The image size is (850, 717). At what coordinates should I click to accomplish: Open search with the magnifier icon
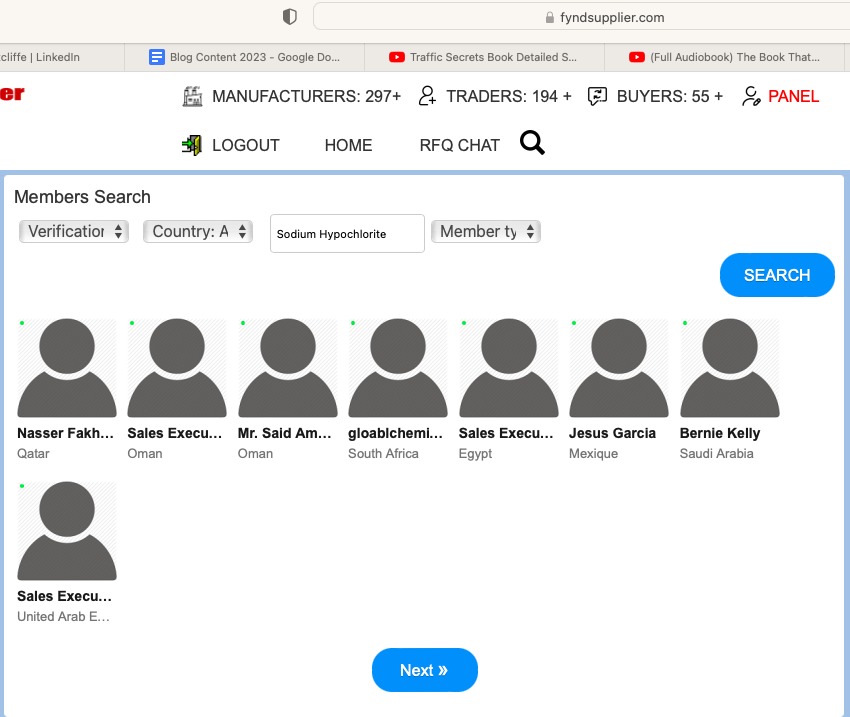point(532,143)
